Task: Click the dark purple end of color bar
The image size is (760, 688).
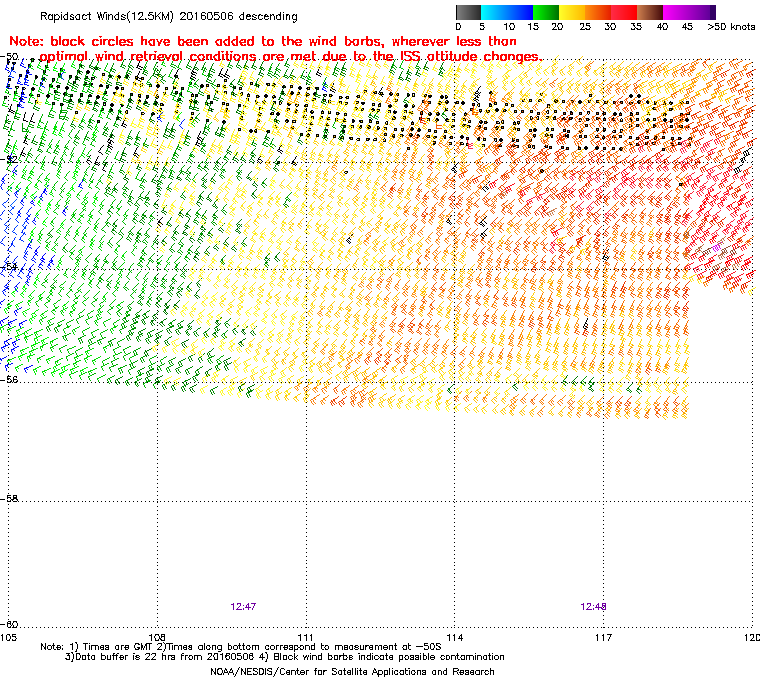Action: (x=712, y=12)
